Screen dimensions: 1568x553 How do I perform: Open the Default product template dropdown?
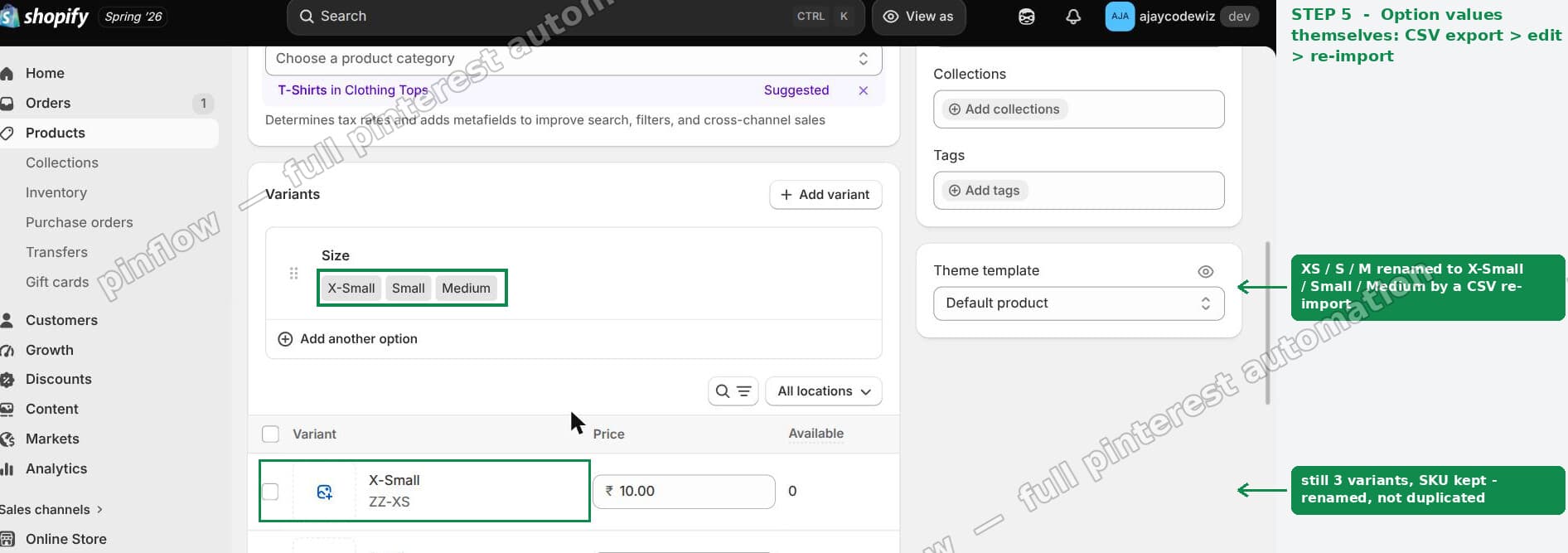pos(1078,303)
